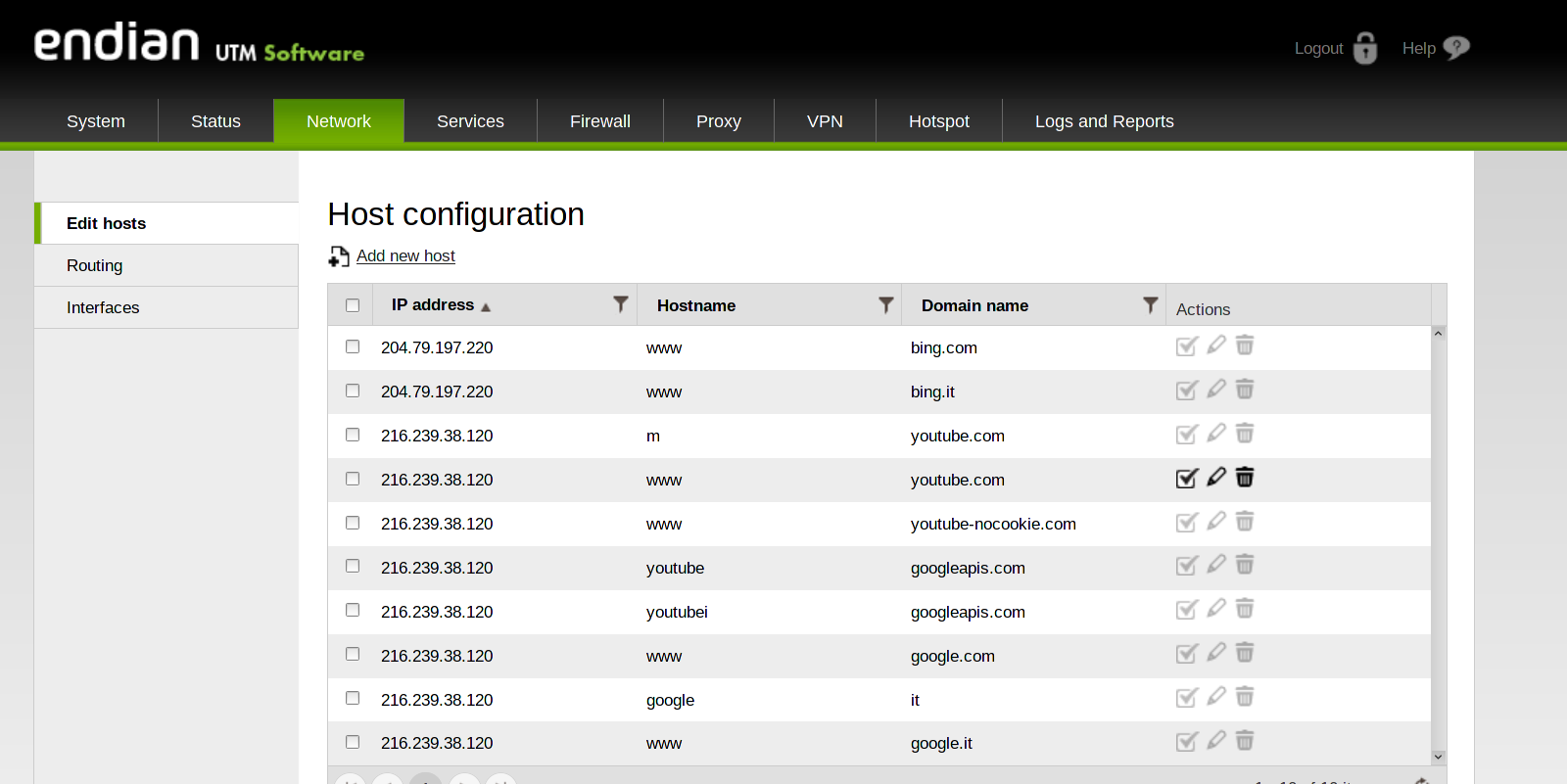Screen dimensions: 1567x784
Task: Edit the www youtube.com host entry
Action: click(1216, 477)
